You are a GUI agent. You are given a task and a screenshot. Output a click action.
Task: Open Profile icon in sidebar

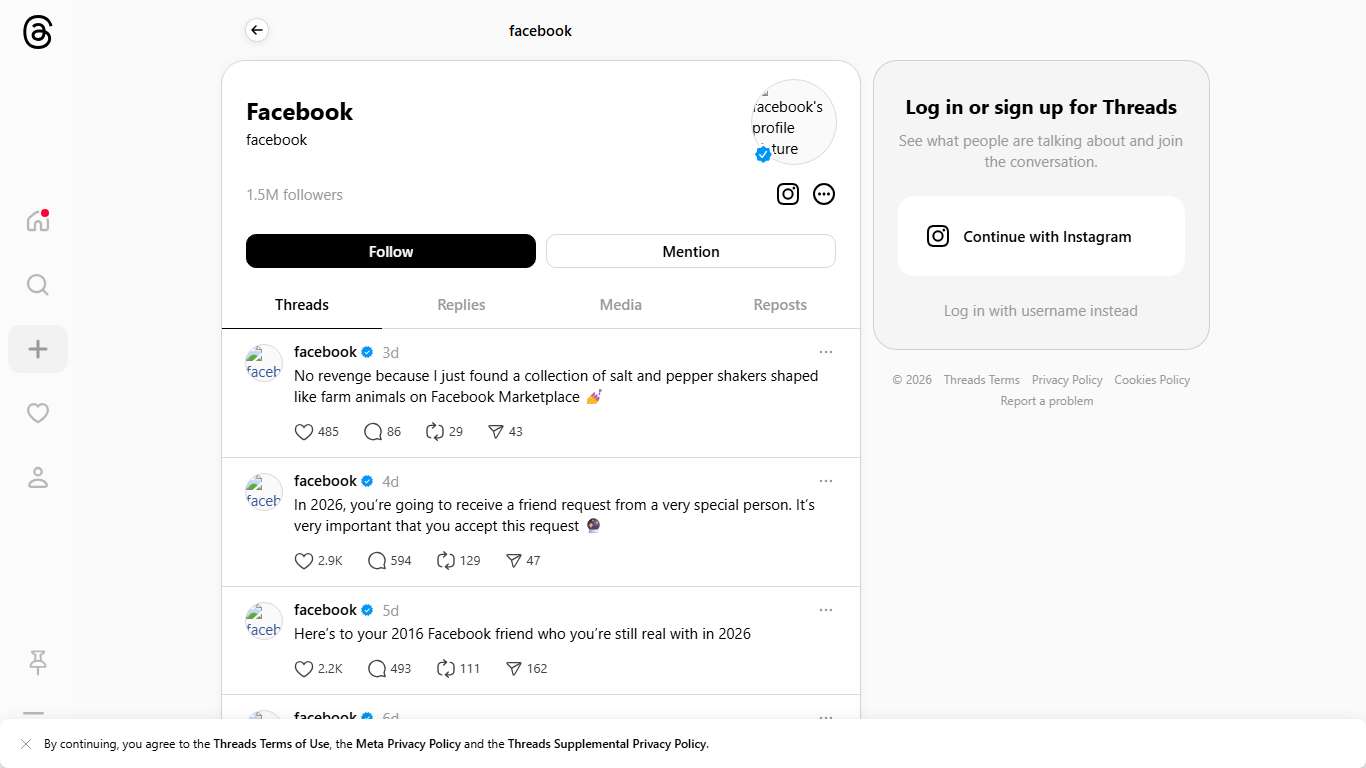coord(38,478)
